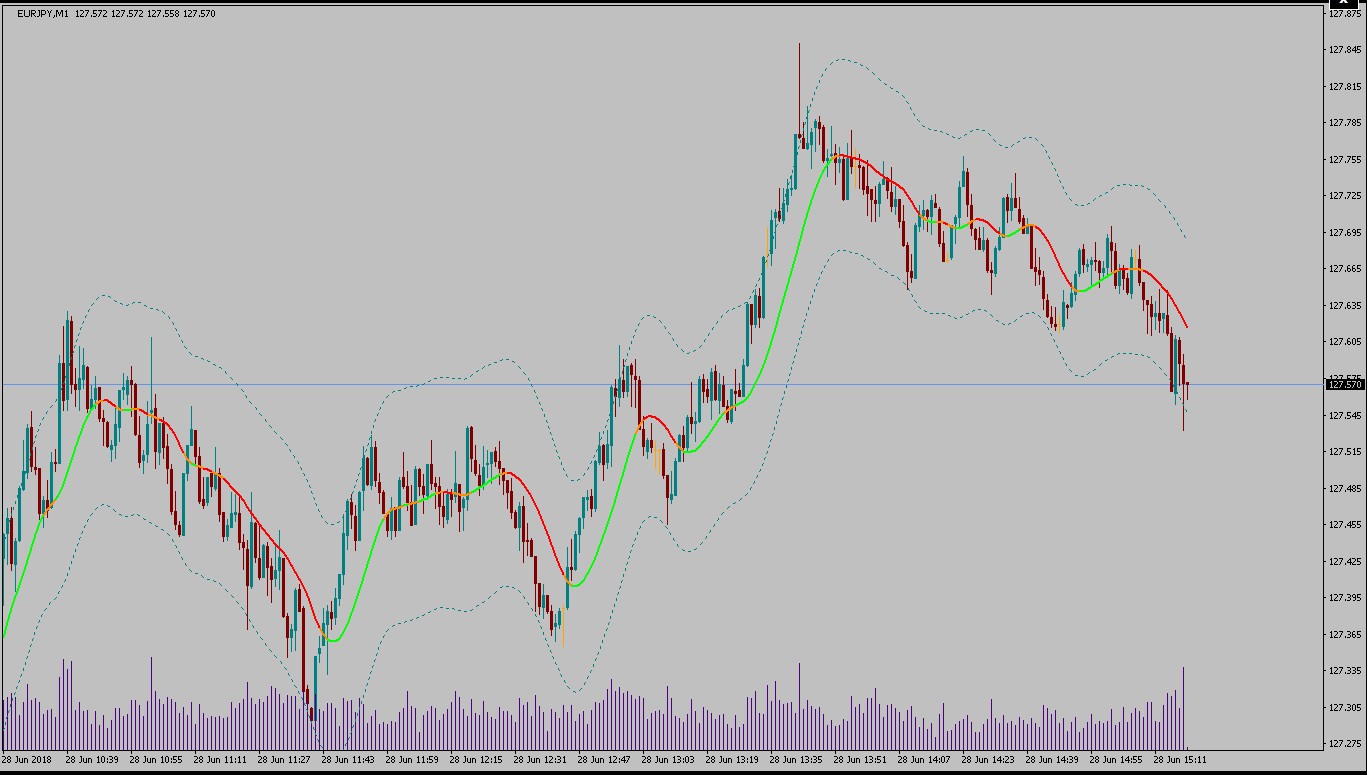Select the 127.695 price level label

point(1346,233)
